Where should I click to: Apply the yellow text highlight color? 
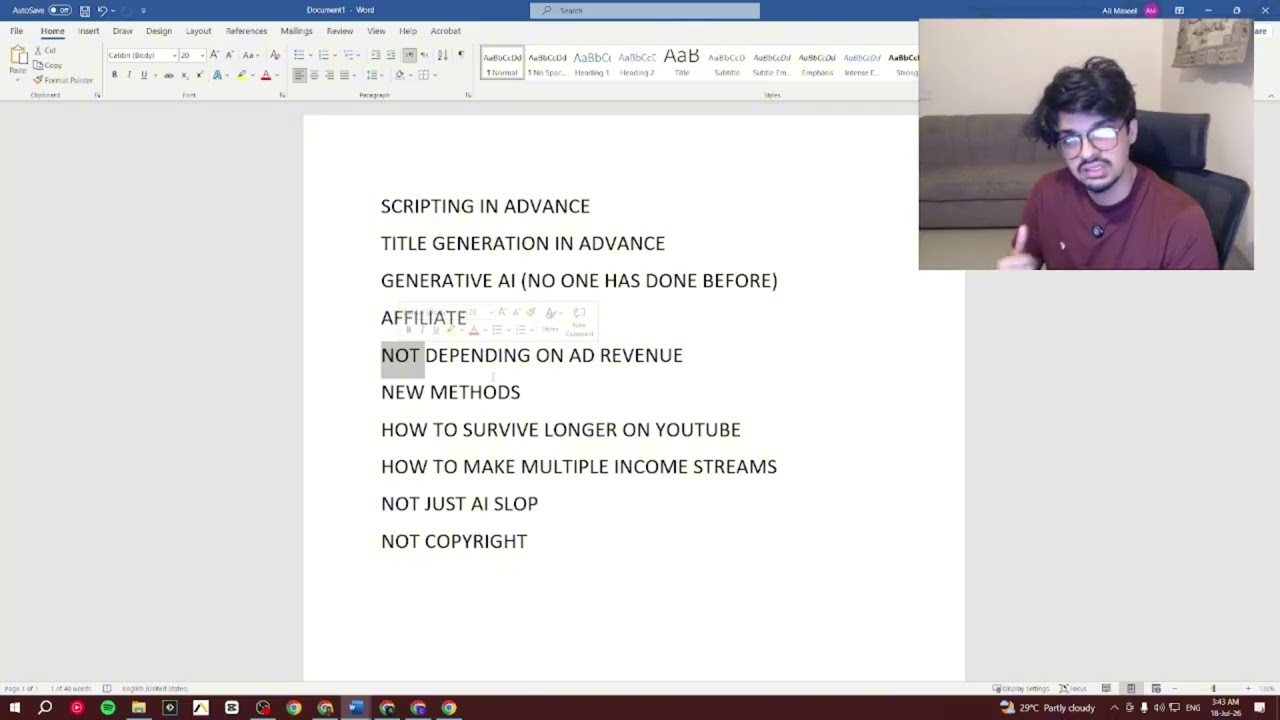click(241, 75)
